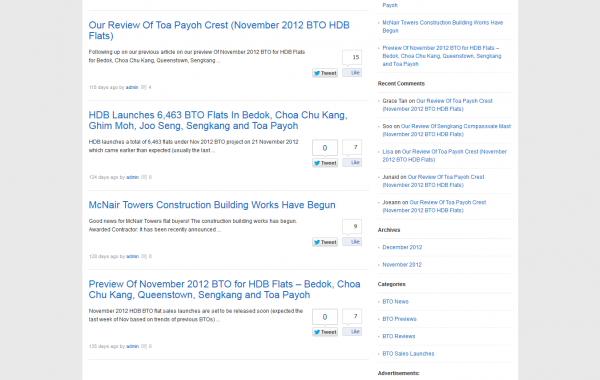
Task: Open Lisa's comment on Toa Payoh Crest review
Action: coord(444,155)
